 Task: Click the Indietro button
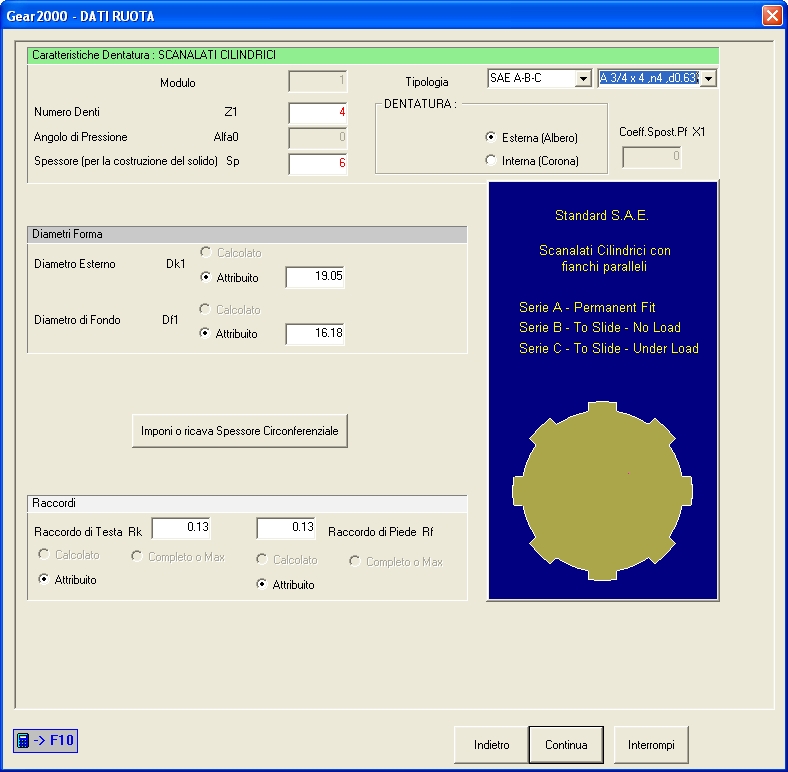pos(491,744)
